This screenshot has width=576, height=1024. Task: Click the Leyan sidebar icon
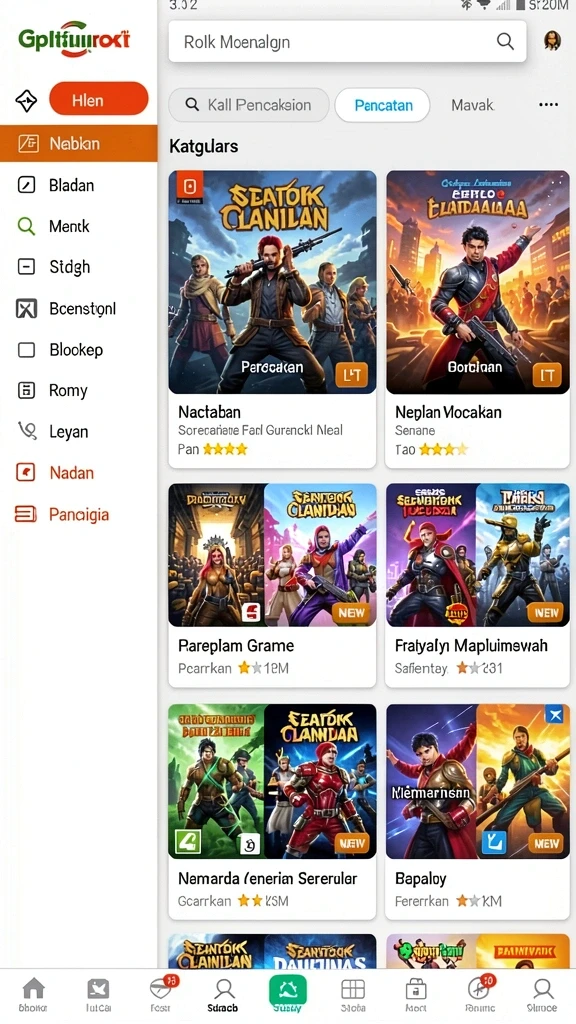(x=27, y=431)
